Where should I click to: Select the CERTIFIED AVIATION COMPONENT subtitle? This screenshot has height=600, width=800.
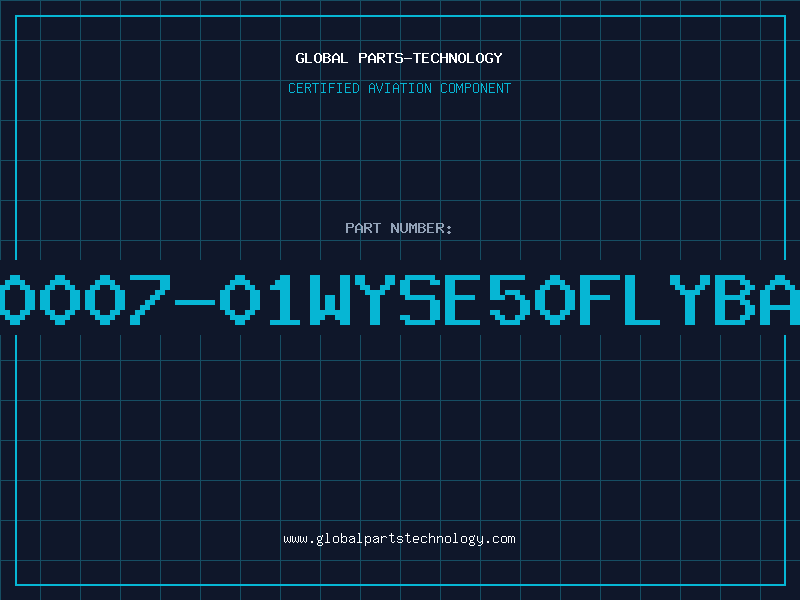click(x=399, y=88)
